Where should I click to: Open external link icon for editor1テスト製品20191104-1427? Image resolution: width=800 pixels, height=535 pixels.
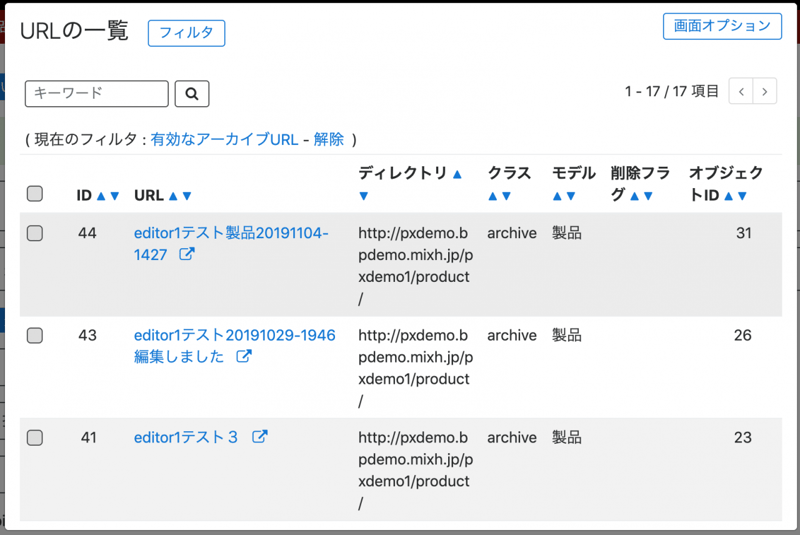186,255
